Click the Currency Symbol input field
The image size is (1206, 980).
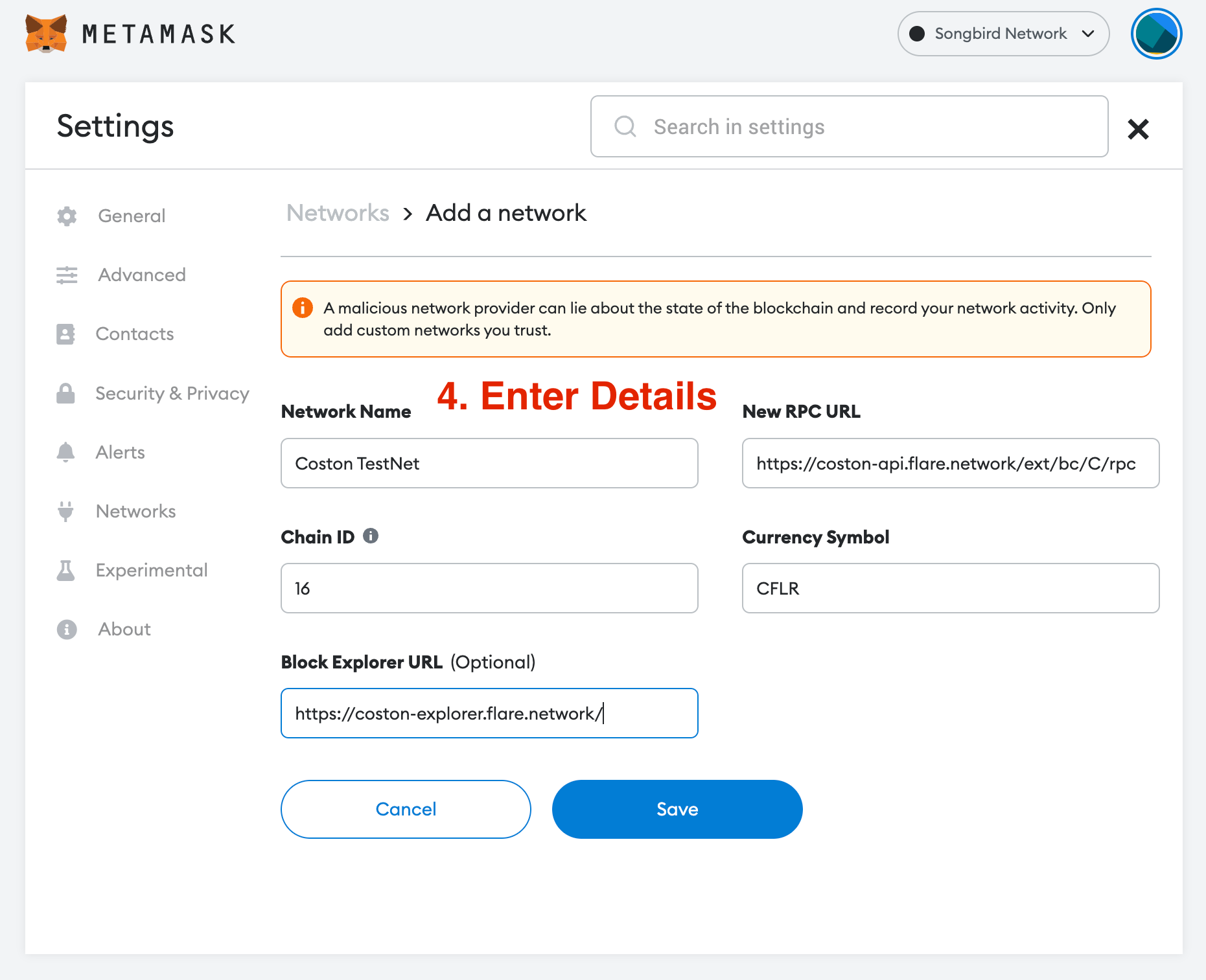pyautogui.click(x=950, y=589)
